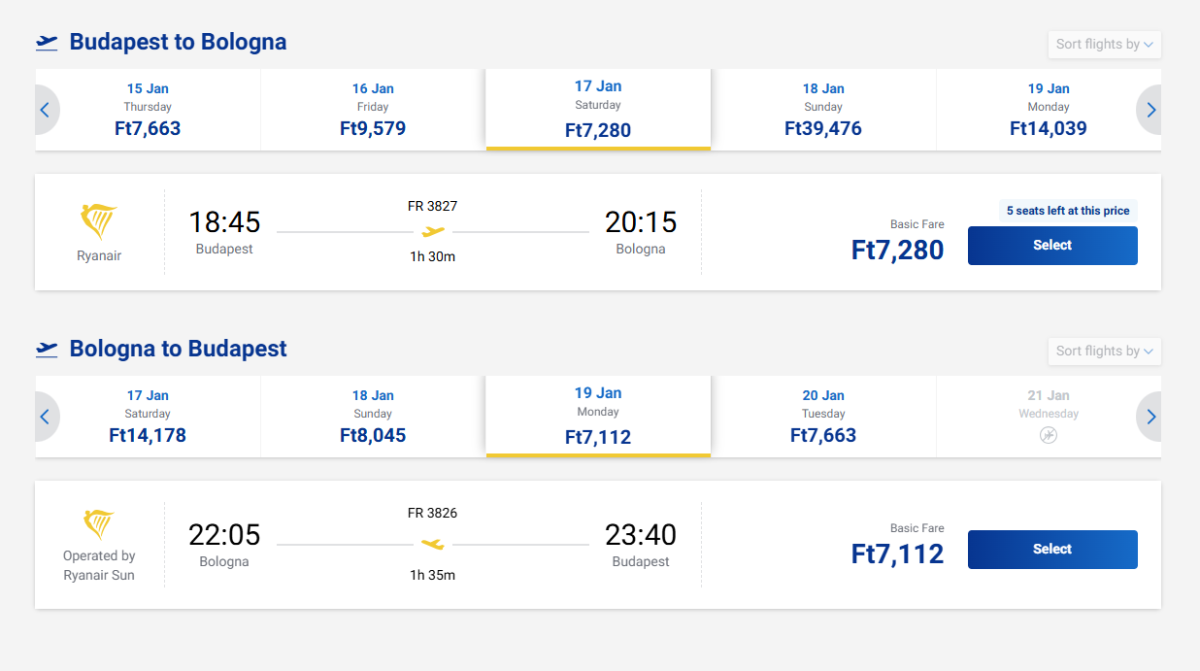This screenshot has width=1200, height=671.
Task: Select the Ft7,112 Bologna to Budapest flight
Action: pyautogui.click(x=1052, y=549)
